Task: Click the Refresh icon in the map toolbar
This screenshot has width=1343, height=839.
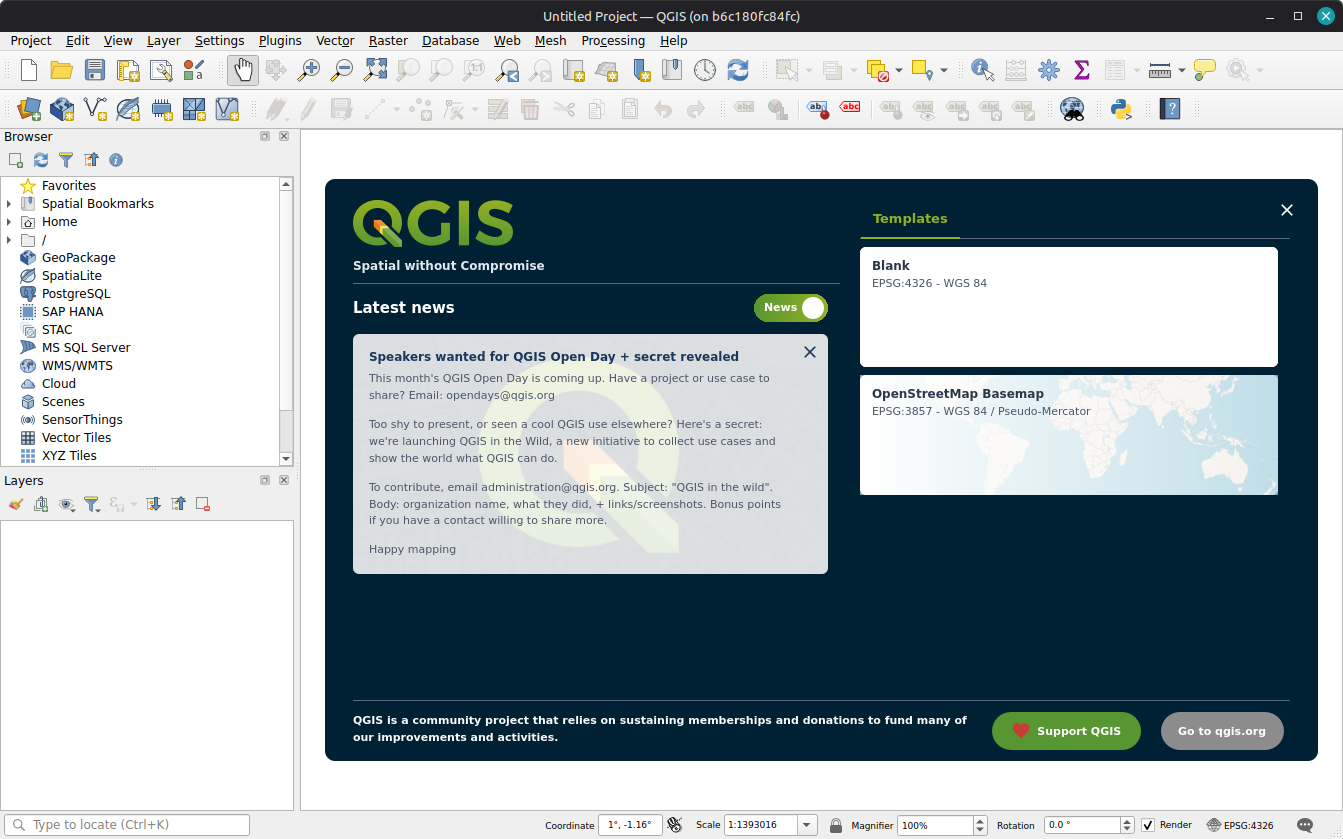Action: click(x=738, y=70)
